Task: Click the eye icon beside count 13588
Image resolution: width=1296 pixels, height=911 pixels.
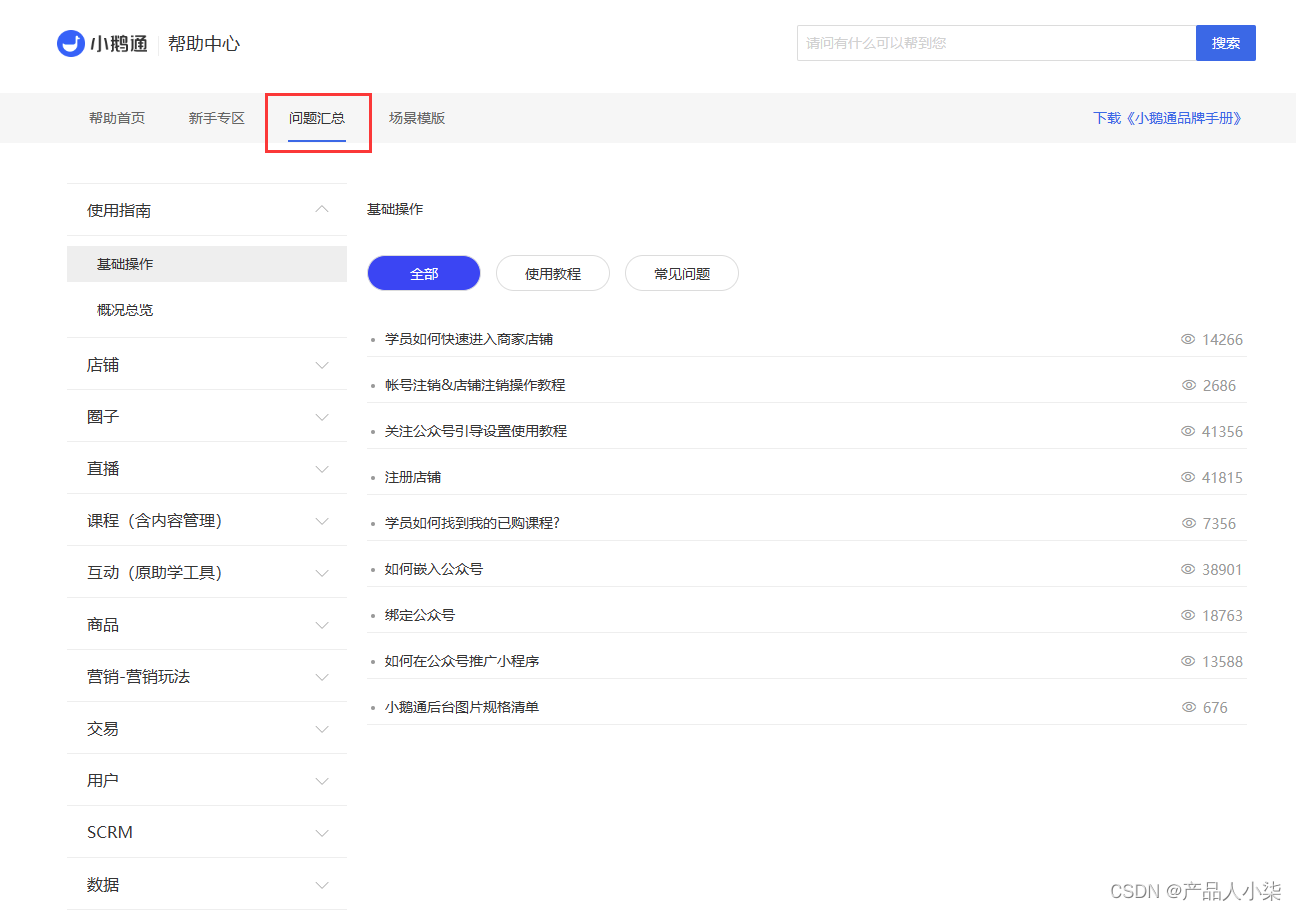Action: [1188, 661]
